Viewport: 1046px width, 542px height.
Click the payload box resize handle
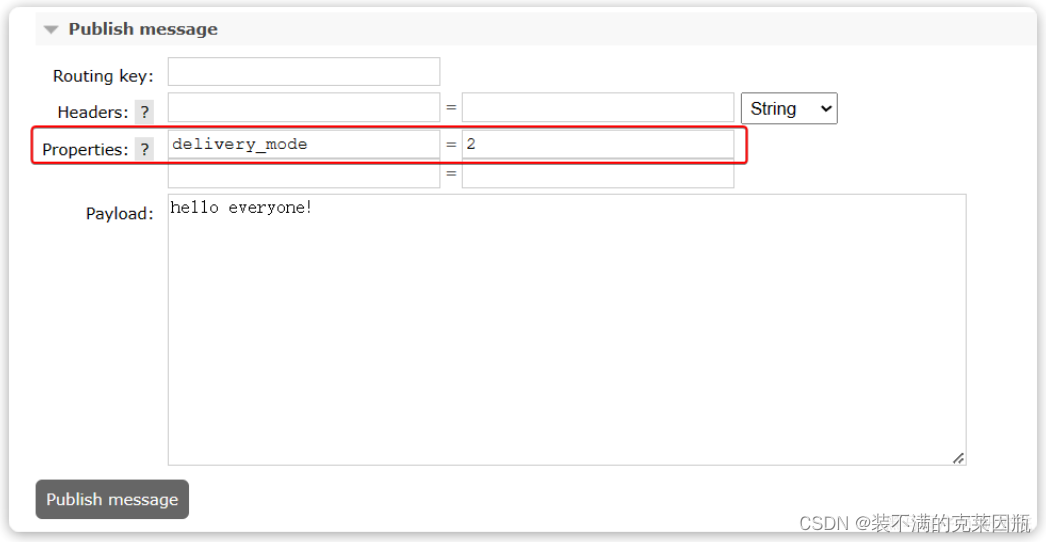[958, 458]
